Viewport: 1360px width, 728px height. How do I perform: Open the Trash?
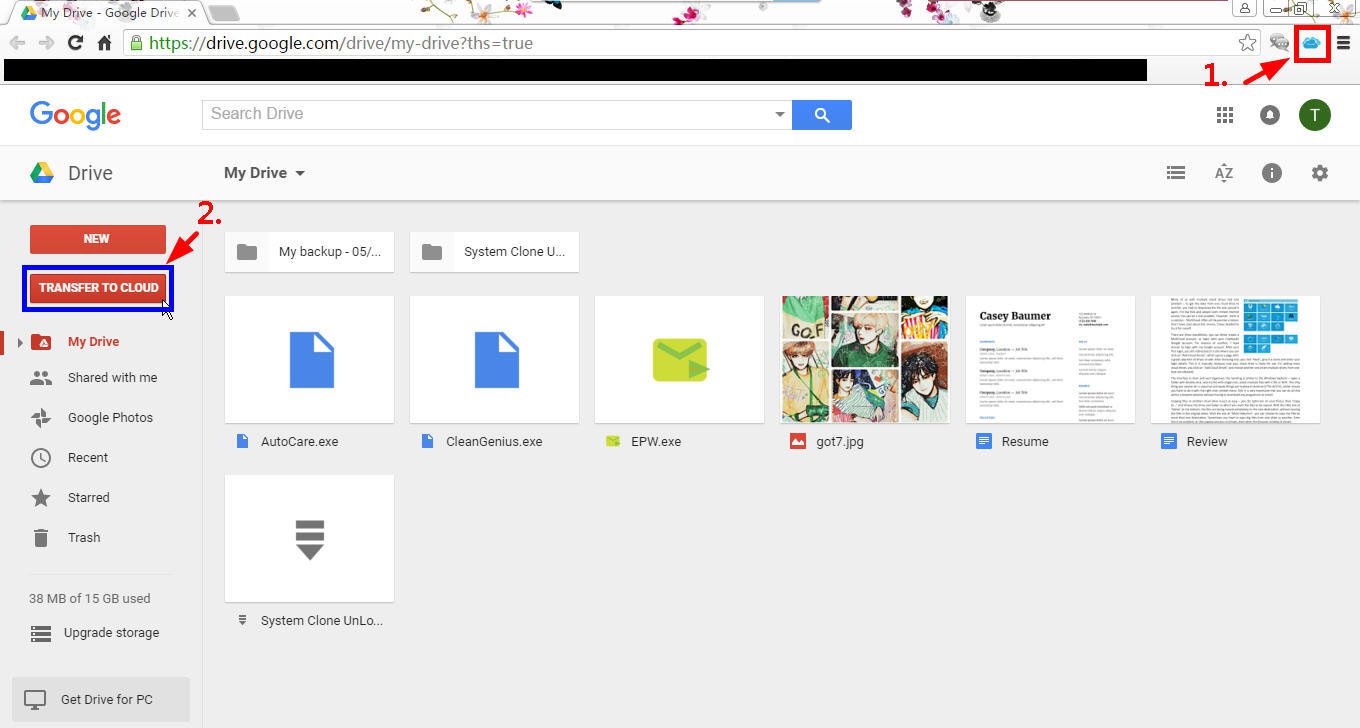click(84, 538)
